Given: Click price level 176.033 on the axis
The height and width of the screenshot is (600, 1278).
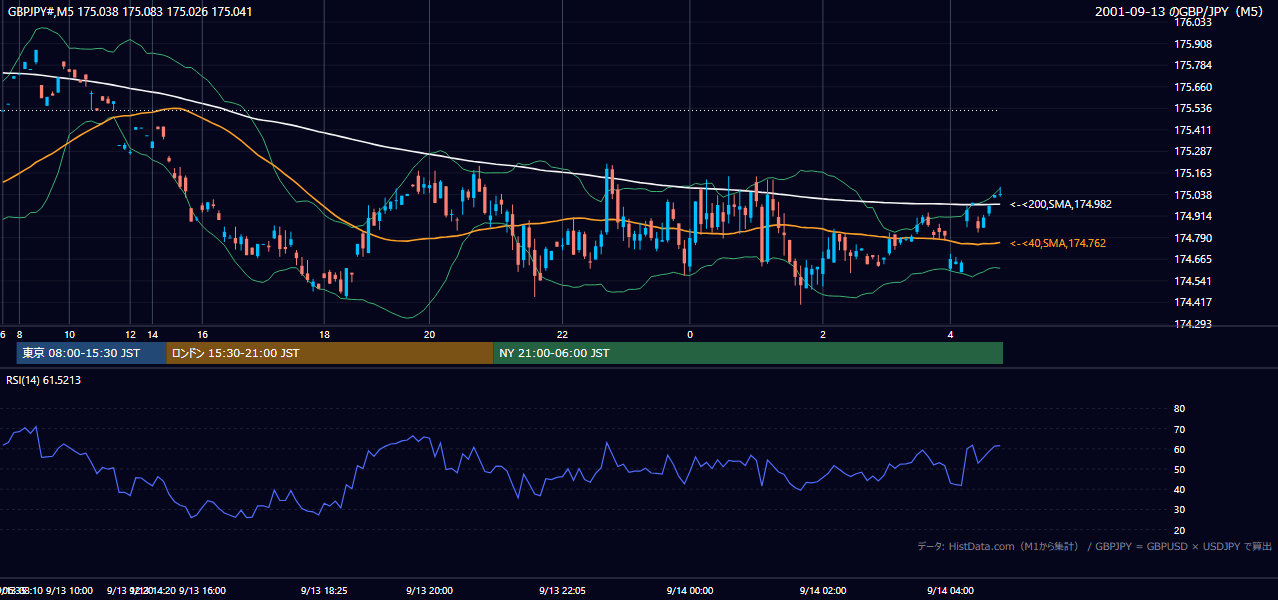Looking at the screenshot, I should (x=1193, y=22).
